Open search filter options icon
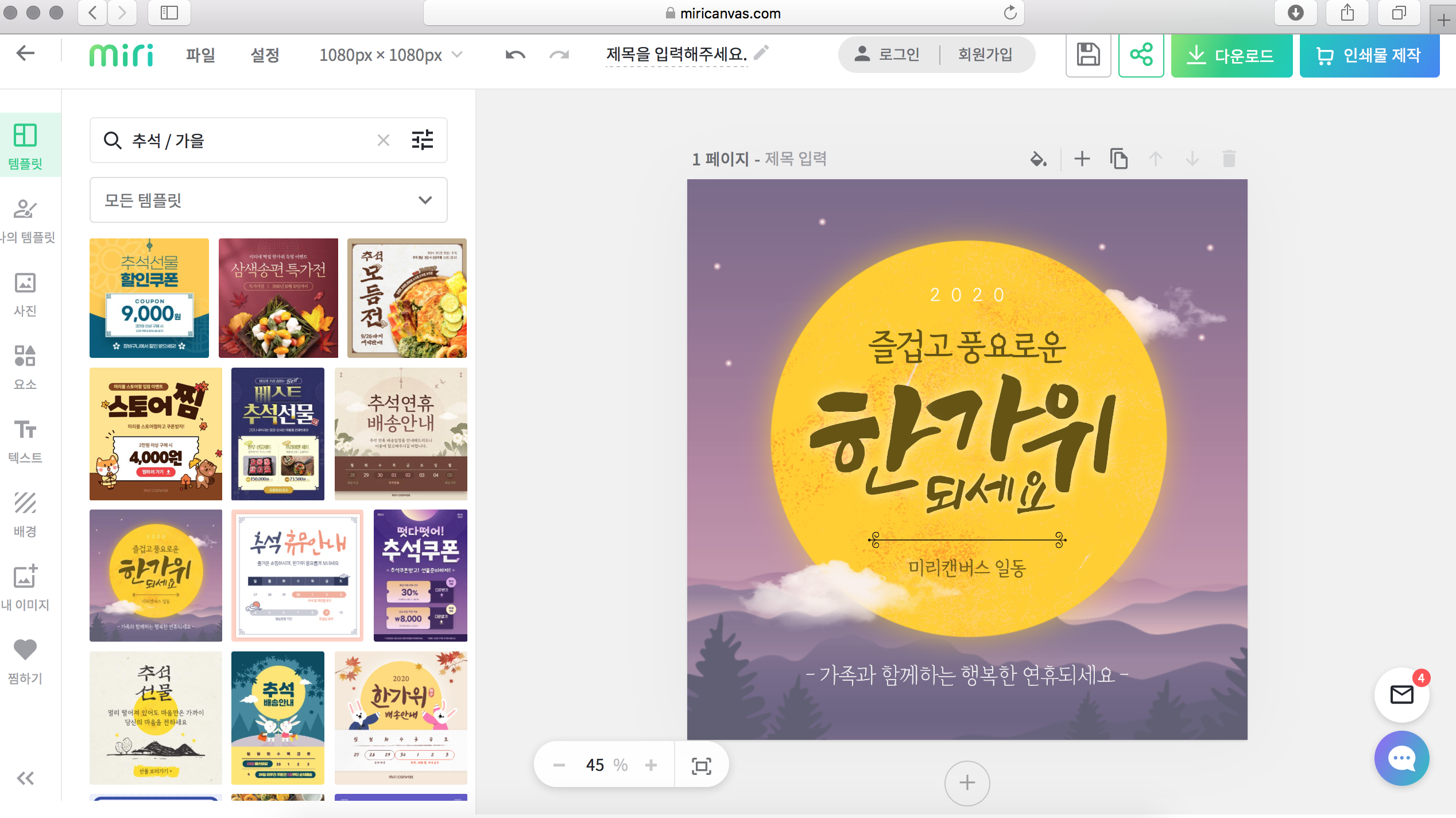The width and height of the screenshot is (1456, 818). pyautogui.click(x=423, y=140)
